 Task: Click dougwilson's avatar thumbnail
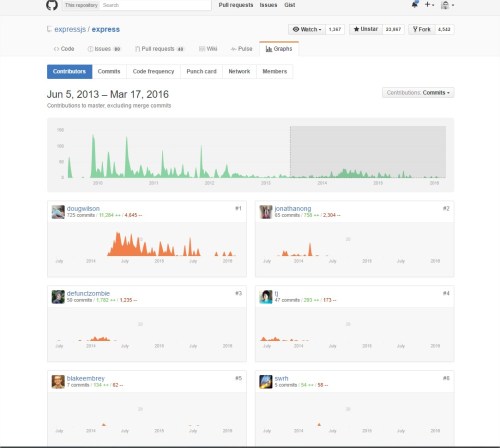58,212
